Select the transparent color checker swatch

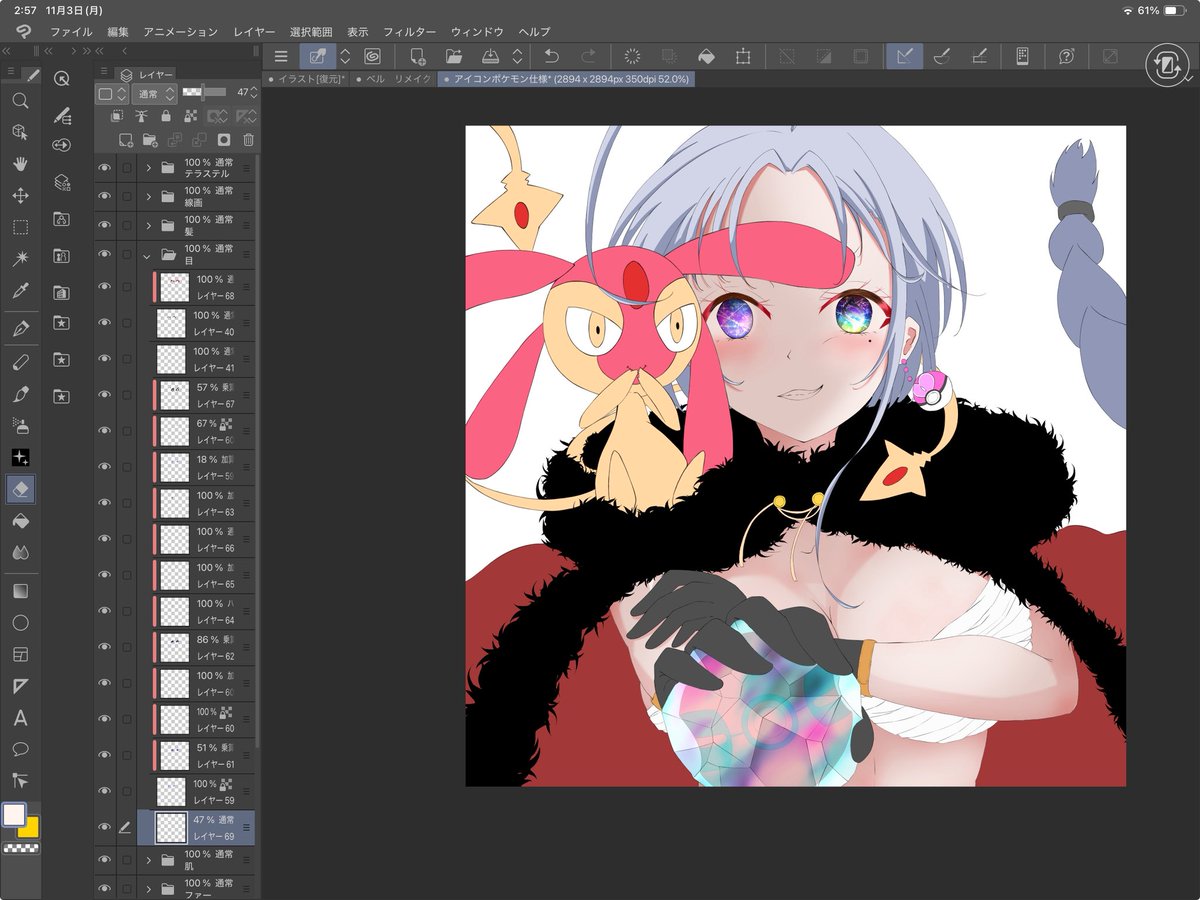click(20, 848)
